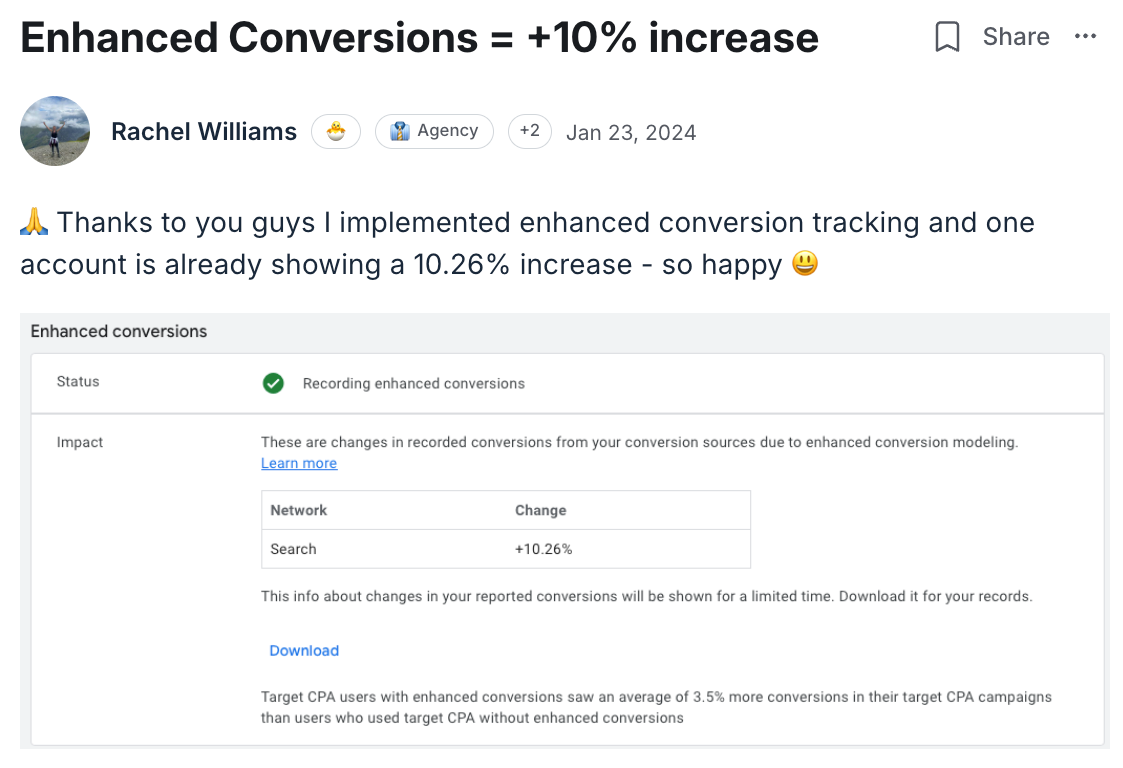The image size is (1123, 768).
Task: Click the bookmark icon to save post
Action: point(946,37)
